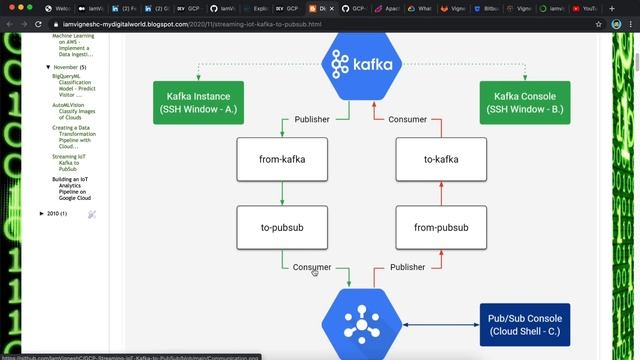Click the Publisher label above the Pub/Sub logo
The width and height of the screenshot is (640, 360).
(407, 267)
